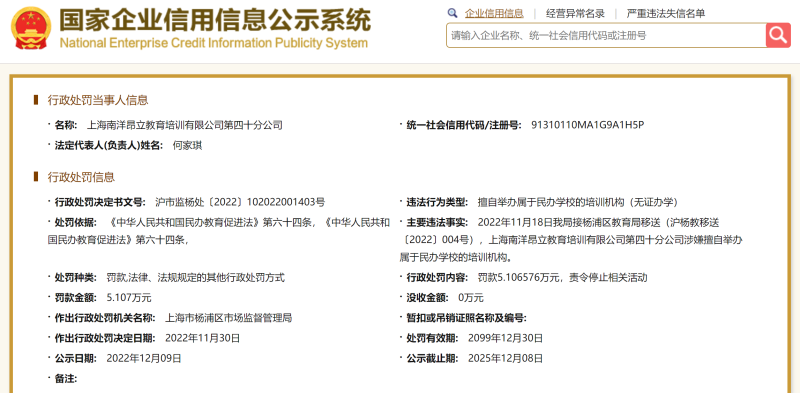Click the company name 上海南洋昂立教育培训有限公司第四十分公司
Screen dimensions: 800x393
pos(185,125)
